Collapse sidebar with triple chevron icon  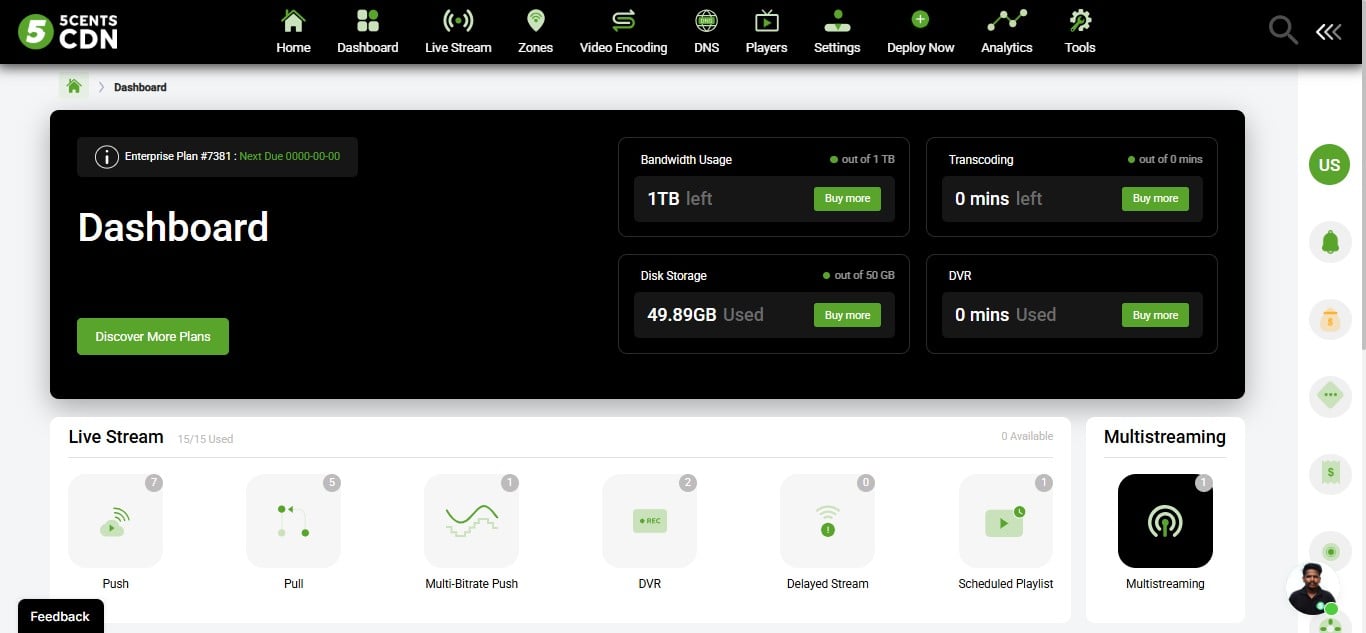point(1329,32)
